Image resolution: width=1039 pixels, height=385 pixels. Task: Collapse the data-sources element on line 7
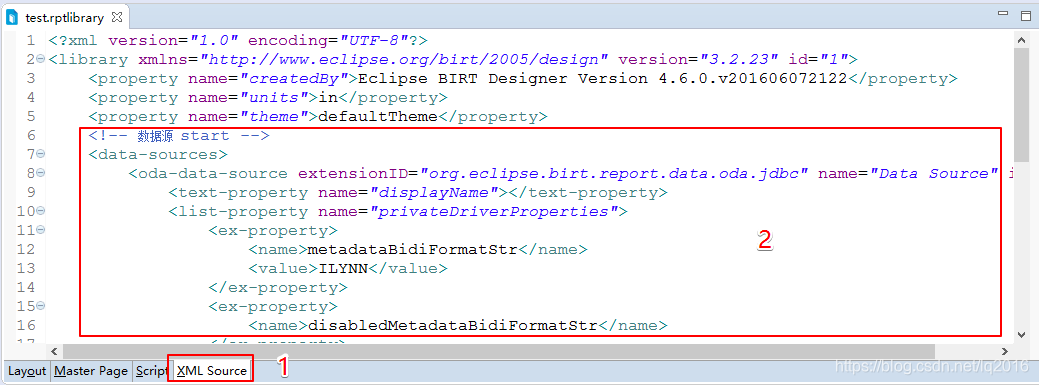coord(41,154)
